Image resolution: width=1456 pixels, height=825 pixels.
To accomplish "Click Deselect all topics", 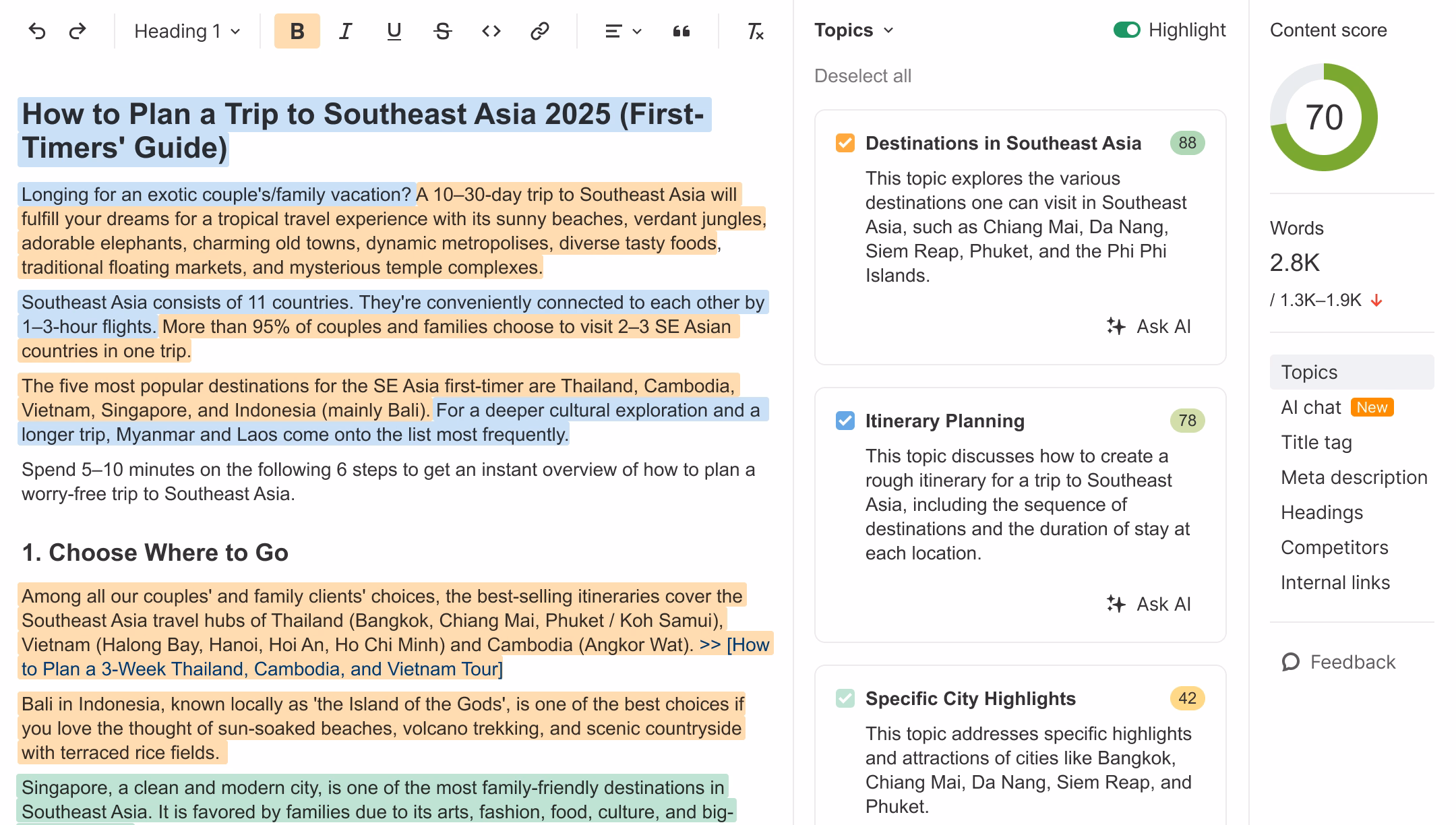I will click(x=863, y=75).
